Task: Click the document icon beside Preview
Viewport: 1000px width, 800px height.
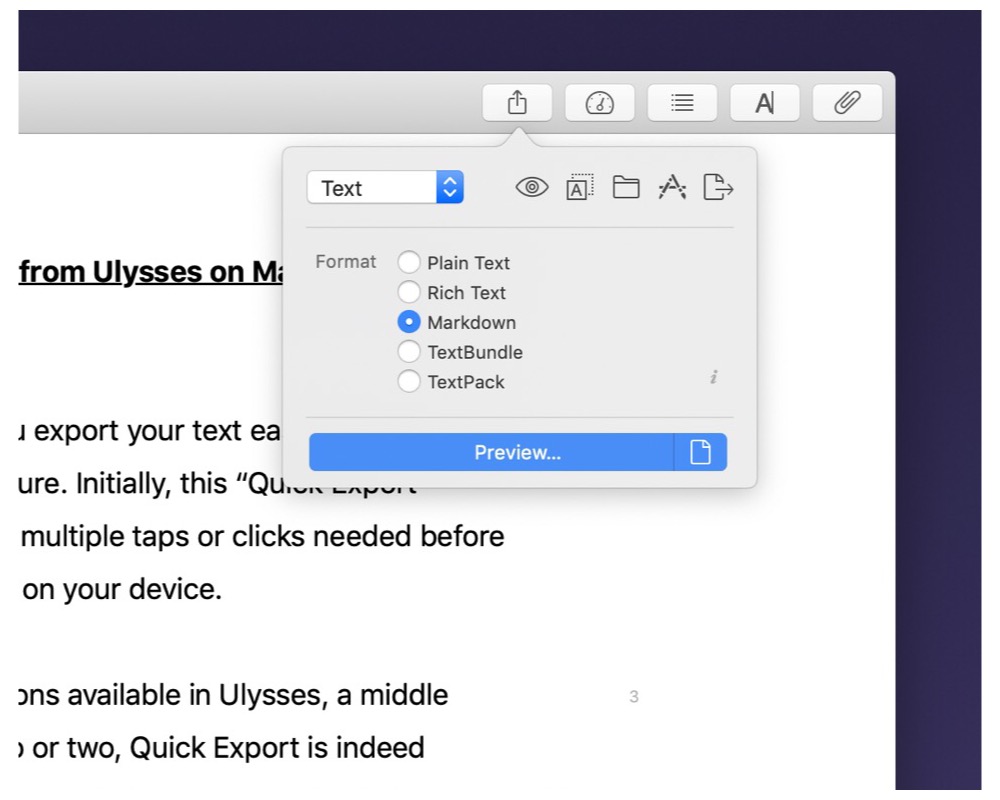Action: pyautogui.click(x=700, y=452)
